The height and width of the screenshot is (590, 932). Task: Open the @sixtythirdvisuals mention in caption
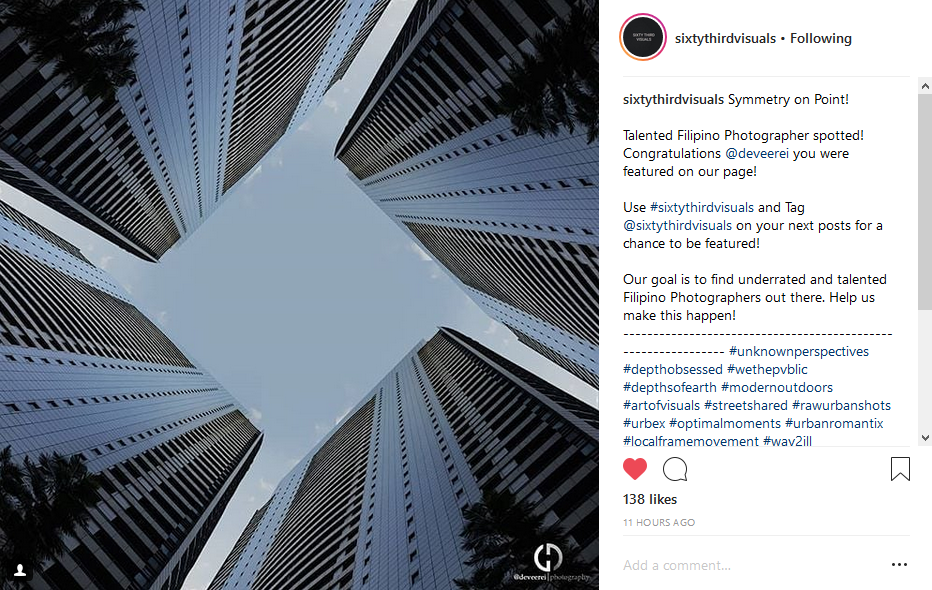click(677, 226)
